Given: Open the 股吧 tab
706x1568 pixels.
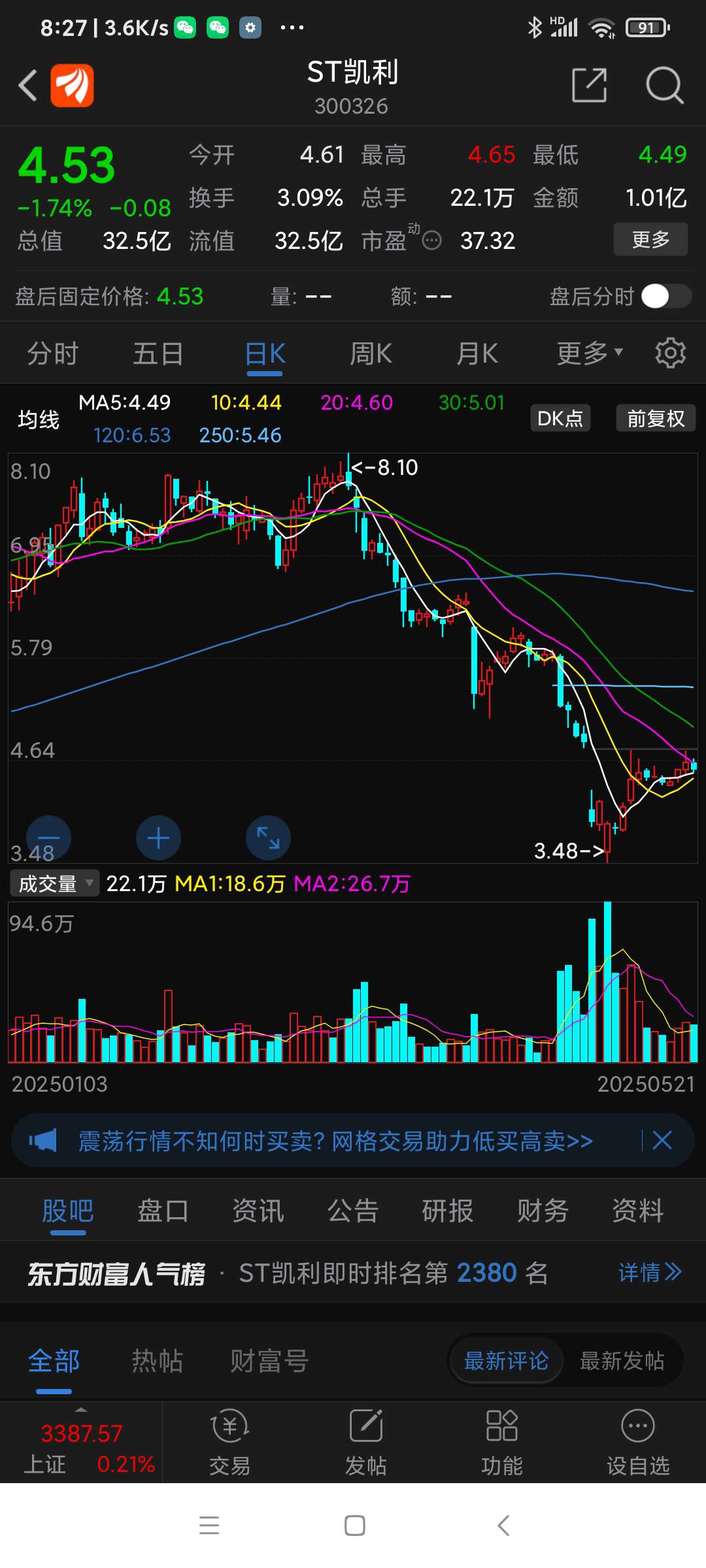Looking at the screenshot, I should [x=68, y=1211].
